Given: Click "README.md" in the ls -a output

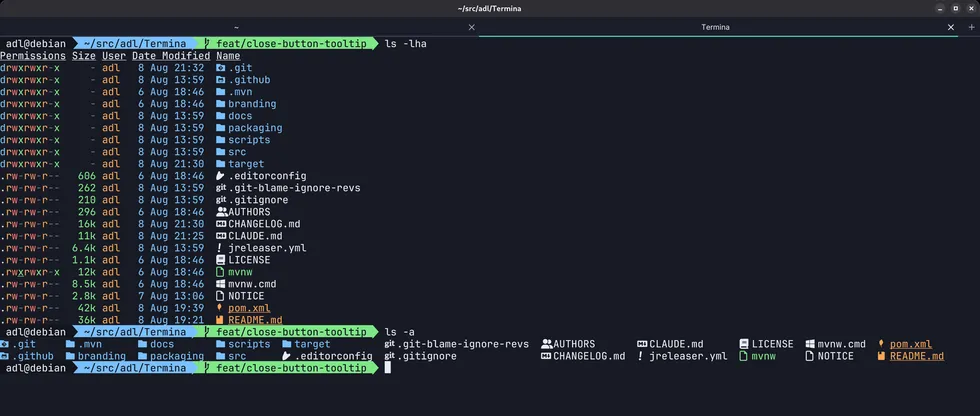Looking at the screenshot, I should 917,356.
